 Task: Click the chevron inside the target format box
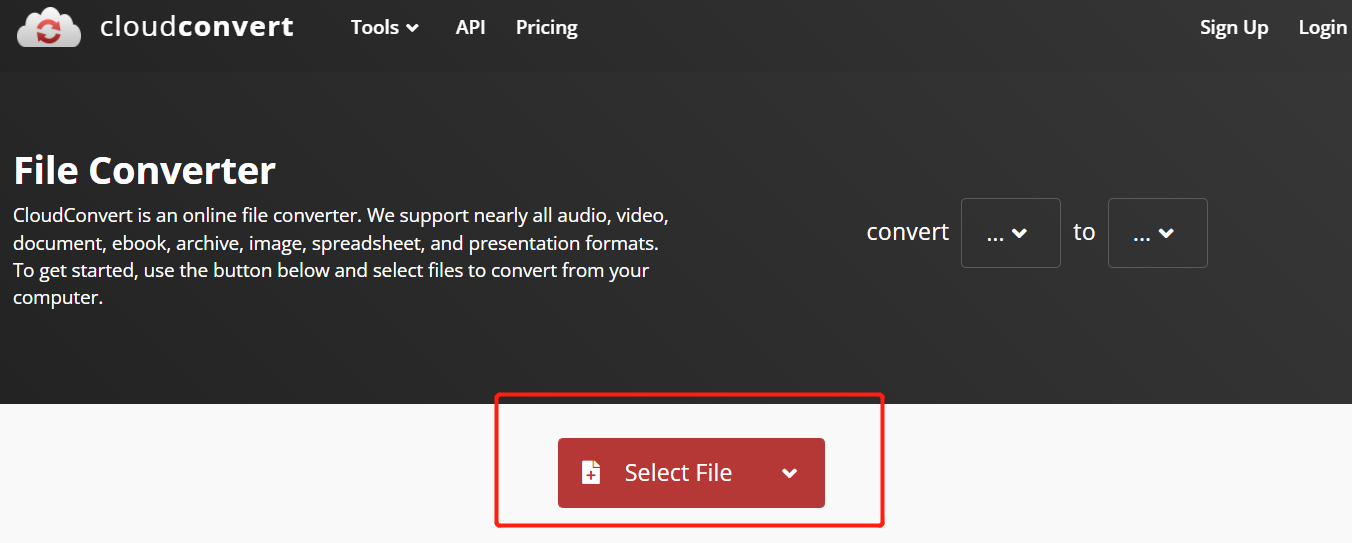point(1166,234)
